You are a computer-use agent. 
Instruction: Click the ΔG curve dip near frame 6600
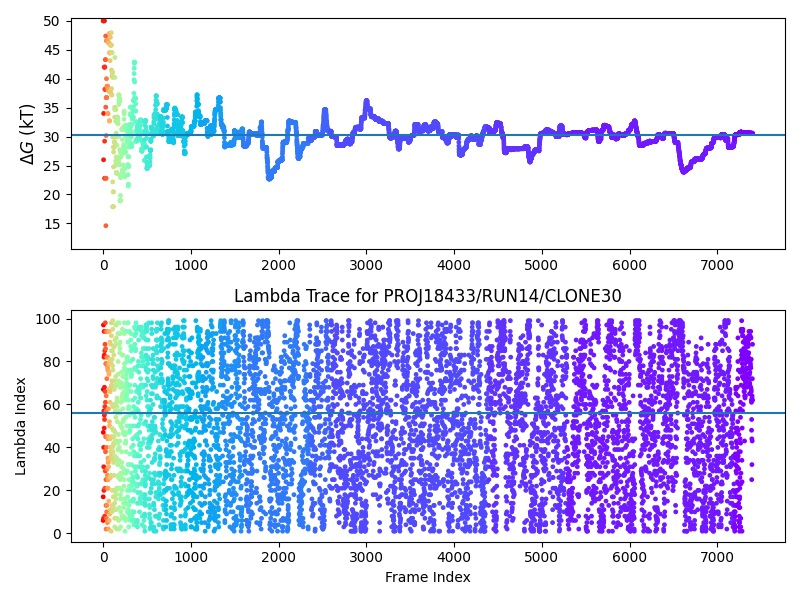[x=684, y=171]
